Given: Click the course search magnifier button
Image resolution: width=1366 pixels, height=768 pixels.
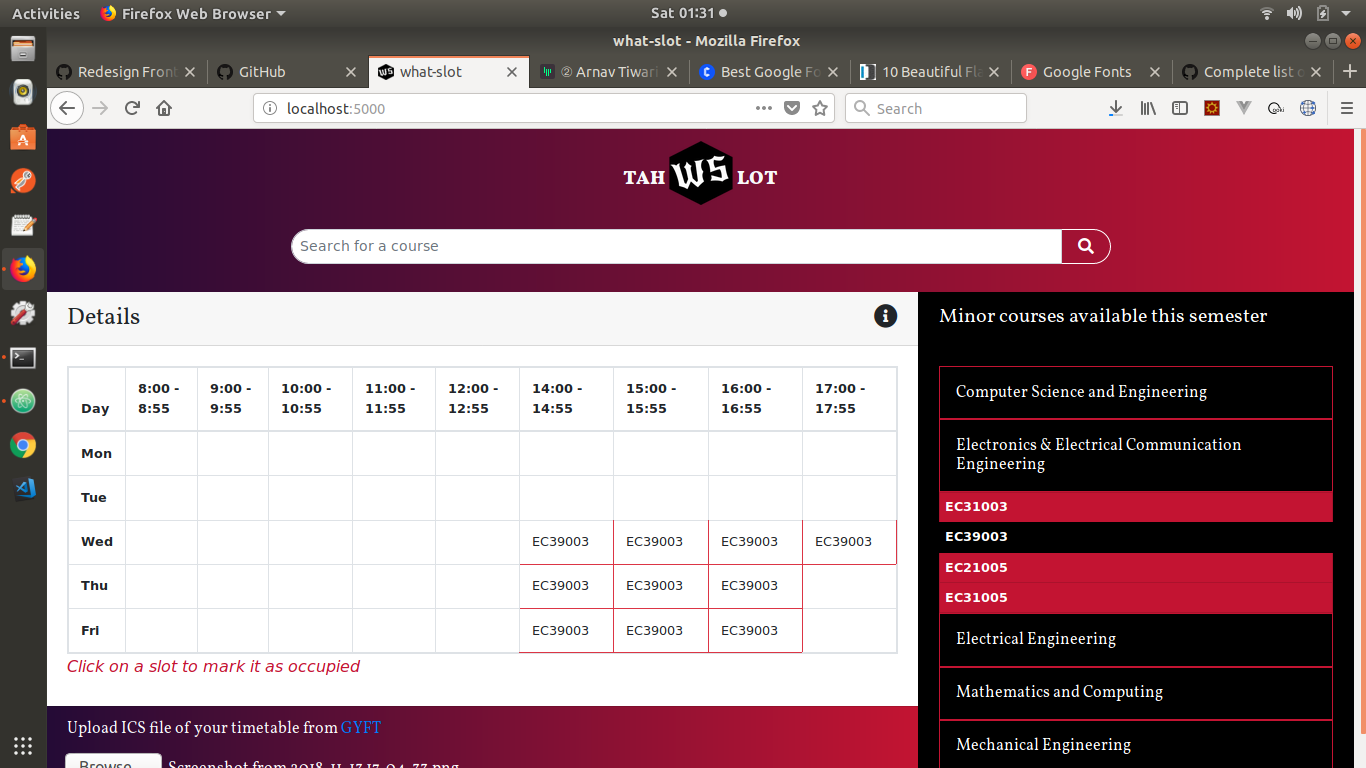Looking at the screenshot, I should click(x=1085, y=246).
